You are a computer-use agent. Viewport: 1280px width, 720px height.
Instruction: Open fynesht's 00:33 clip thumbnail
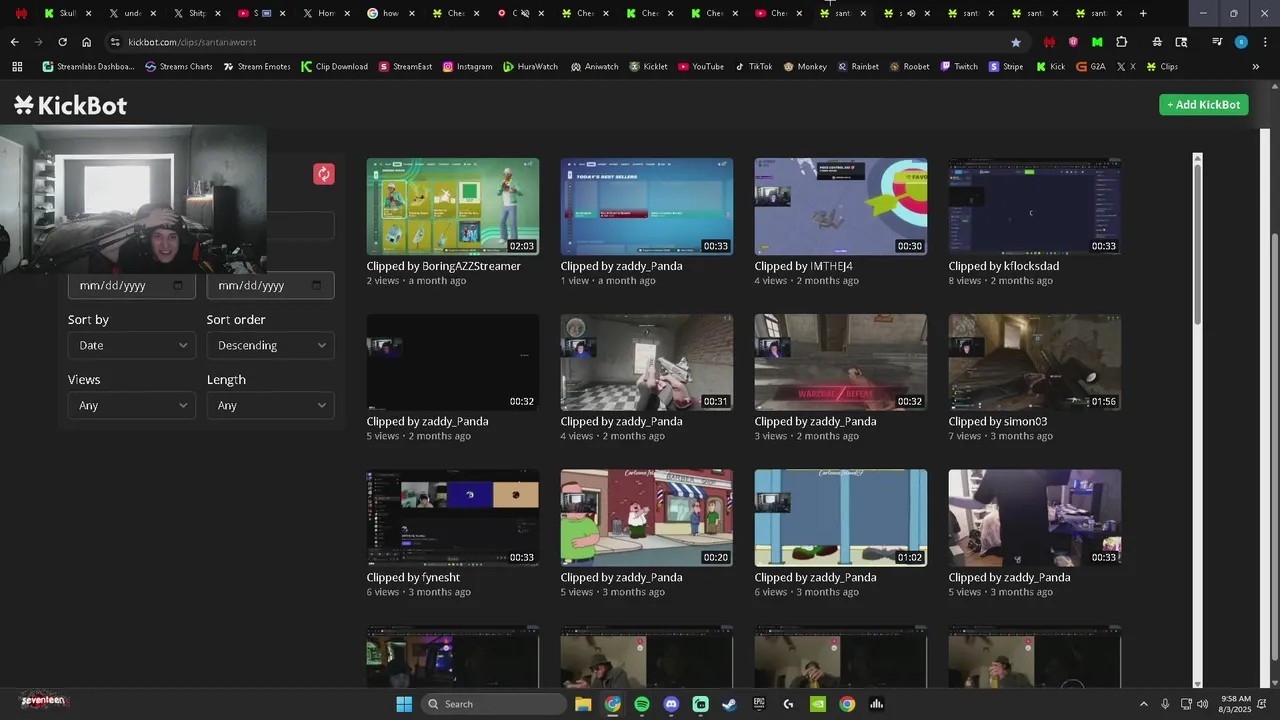453,518
